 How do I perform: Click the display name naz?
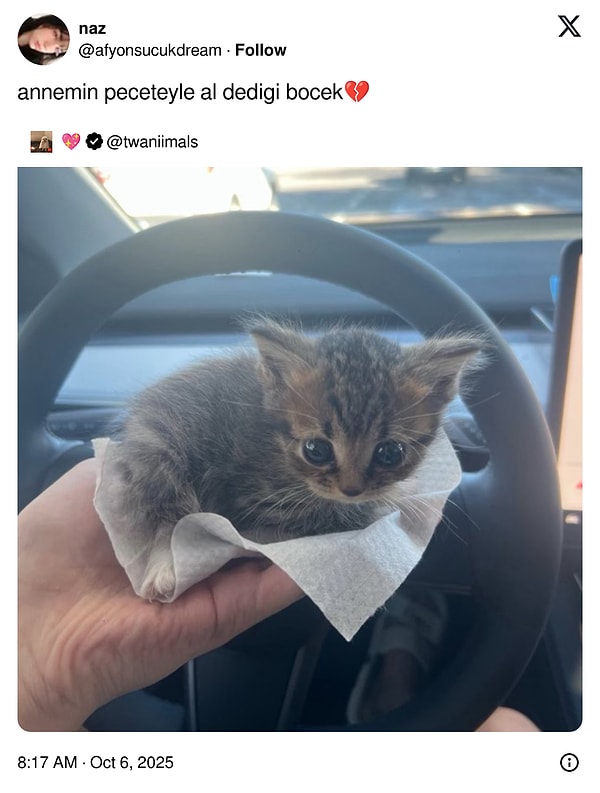92,29
